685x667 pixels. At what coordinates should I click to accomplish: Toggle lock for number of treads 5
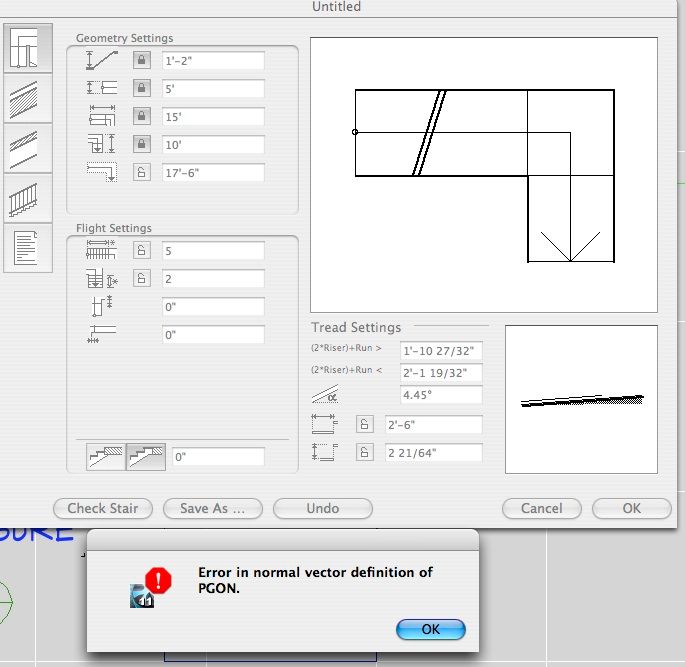pyautogui.click(x=142, y=251)
